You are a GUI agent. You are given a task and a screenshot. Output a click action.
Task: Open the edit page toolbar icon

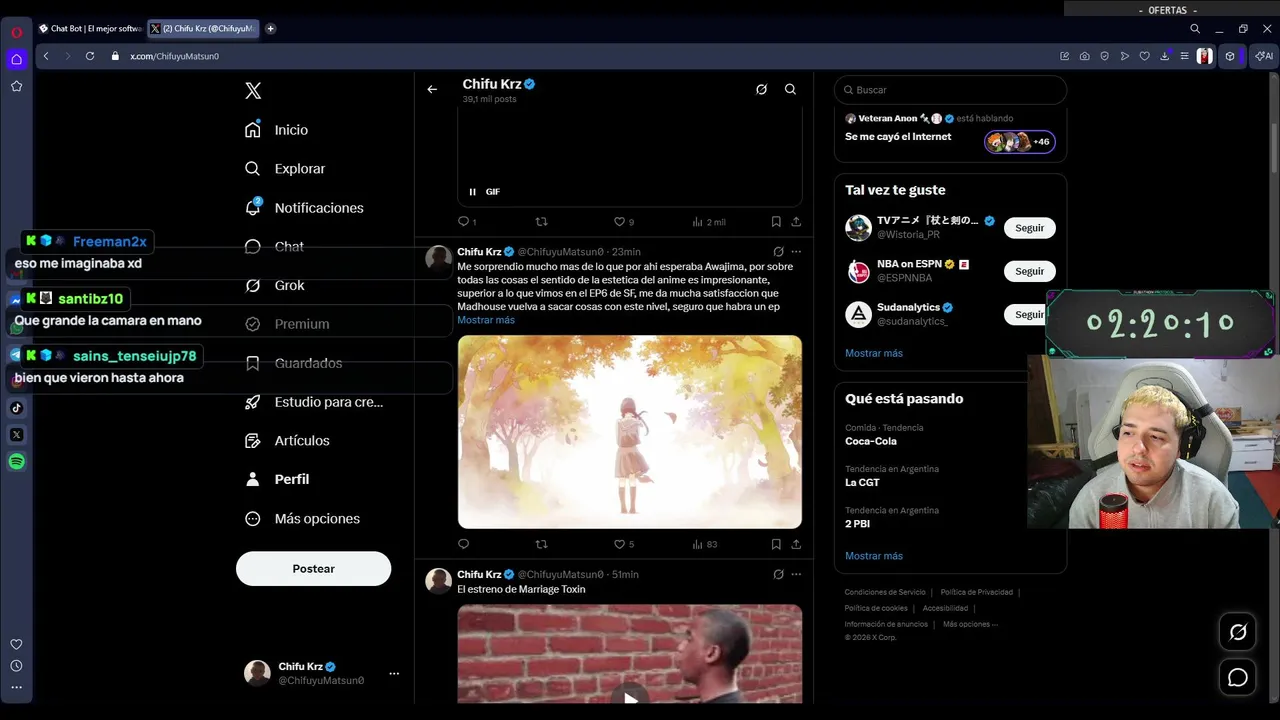[1065, 56]
